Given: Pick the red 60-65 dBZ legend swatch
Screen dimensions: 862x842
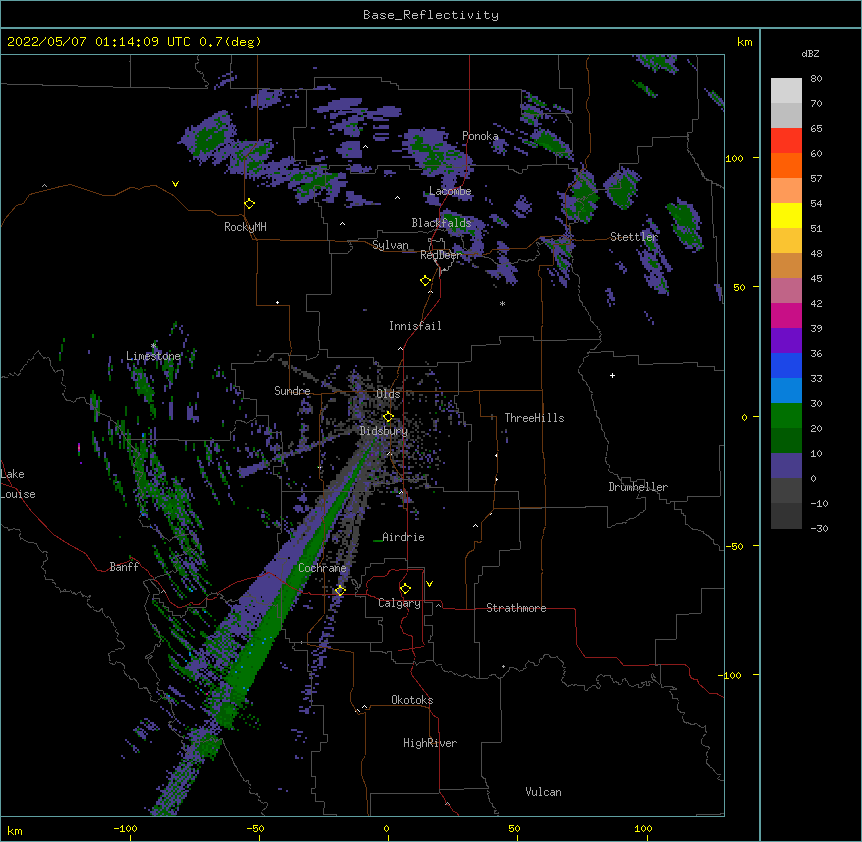Looking at the screenshot, I should [786, 141].
